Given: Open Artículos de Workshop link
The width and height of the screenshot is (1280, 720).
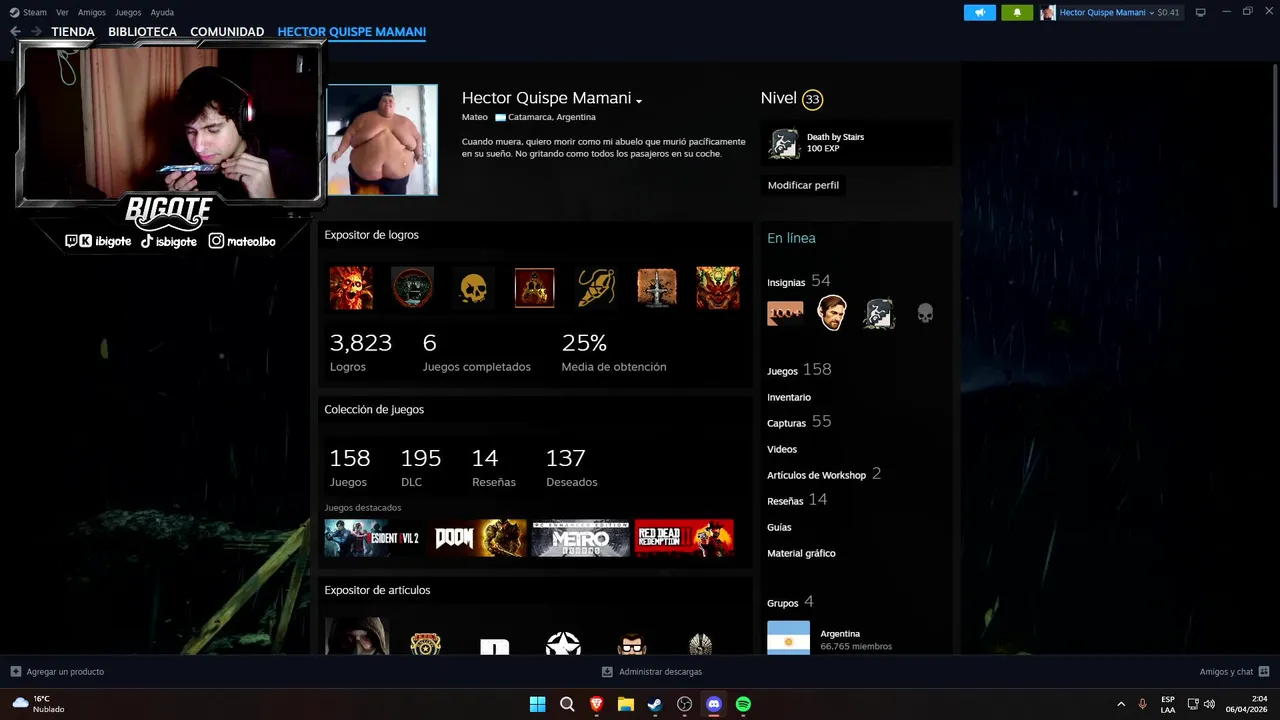Looking at the screenshot, I should coord(816,475).
